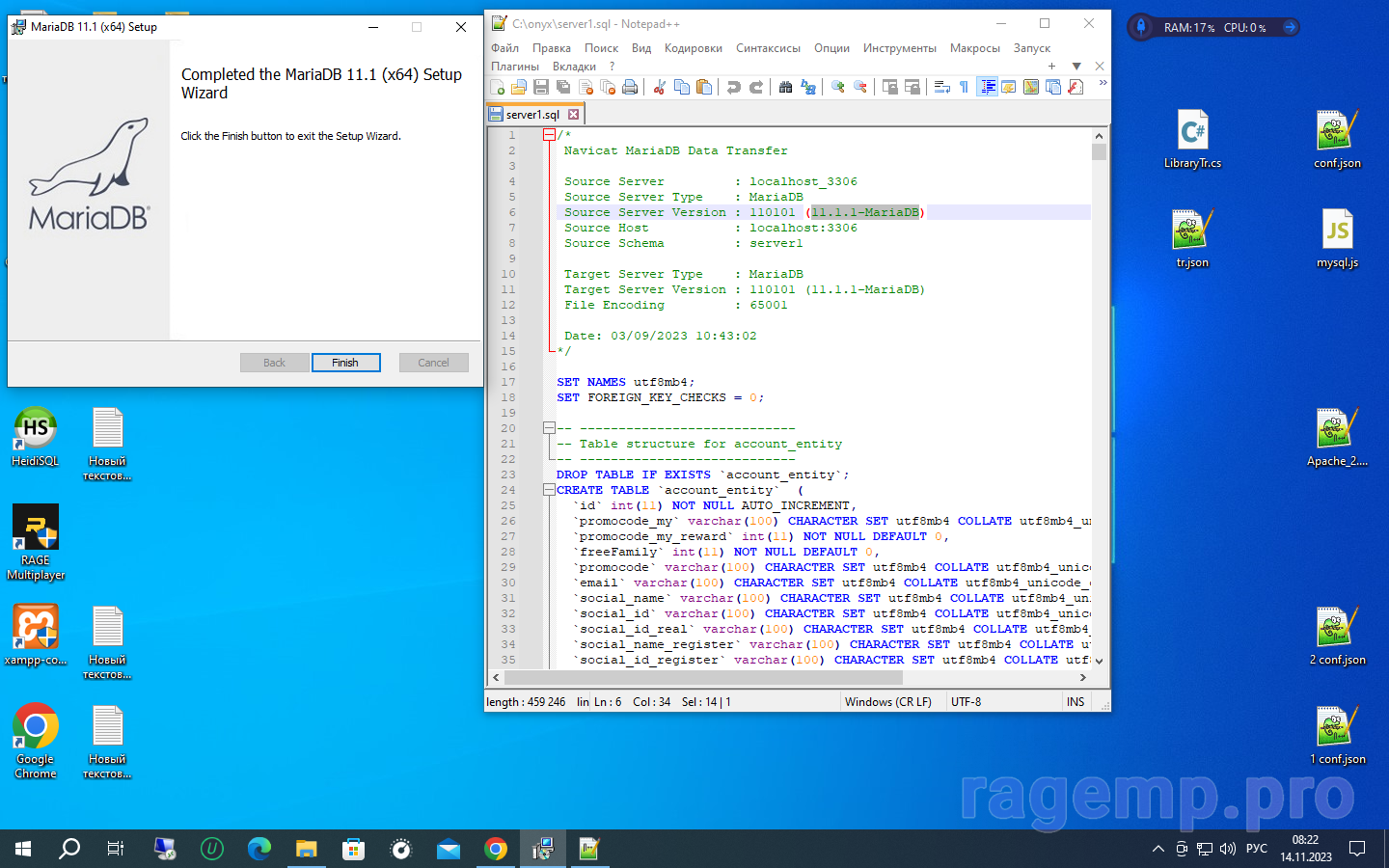Expand hidden toolbar items chevron
1389x868 pixels.
(x=1103, y=84)
